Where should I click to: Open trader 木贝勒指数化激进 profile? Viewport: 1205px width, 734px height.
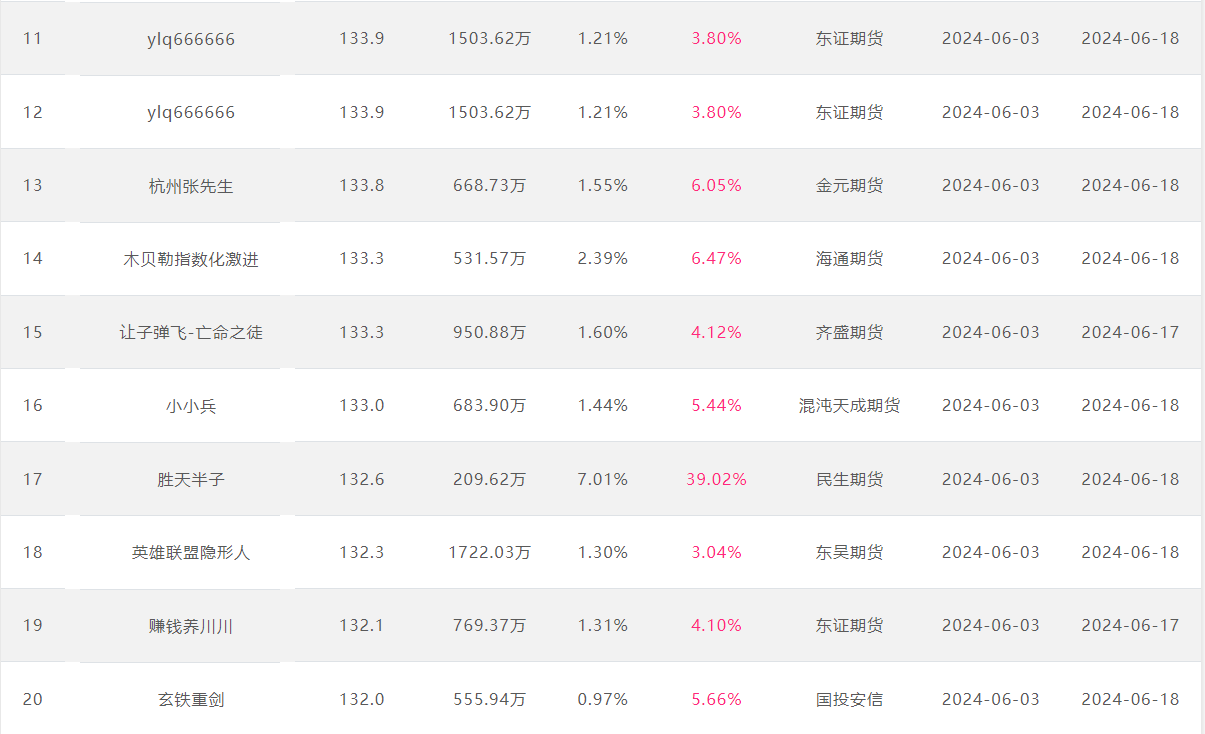(x=191, y=259)
